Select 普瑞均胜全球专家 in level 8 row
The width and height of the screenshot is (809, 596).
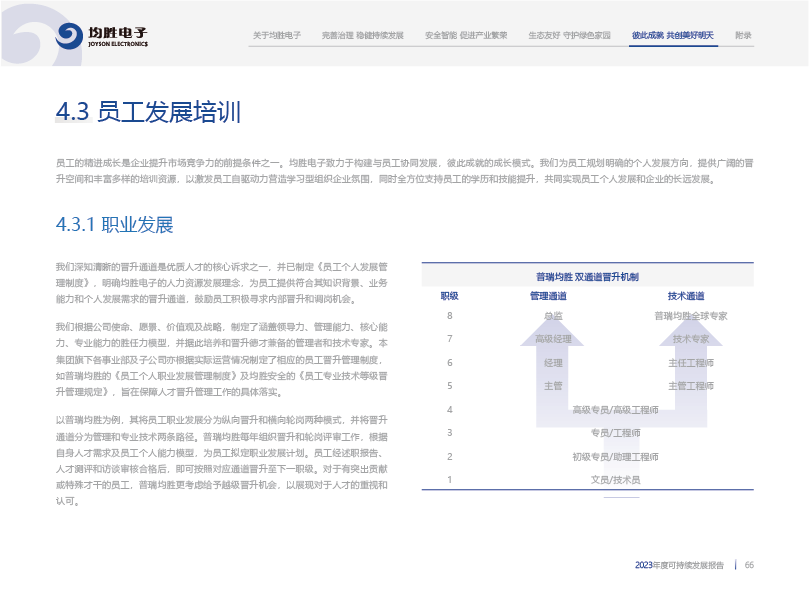(x=690, y=316)
